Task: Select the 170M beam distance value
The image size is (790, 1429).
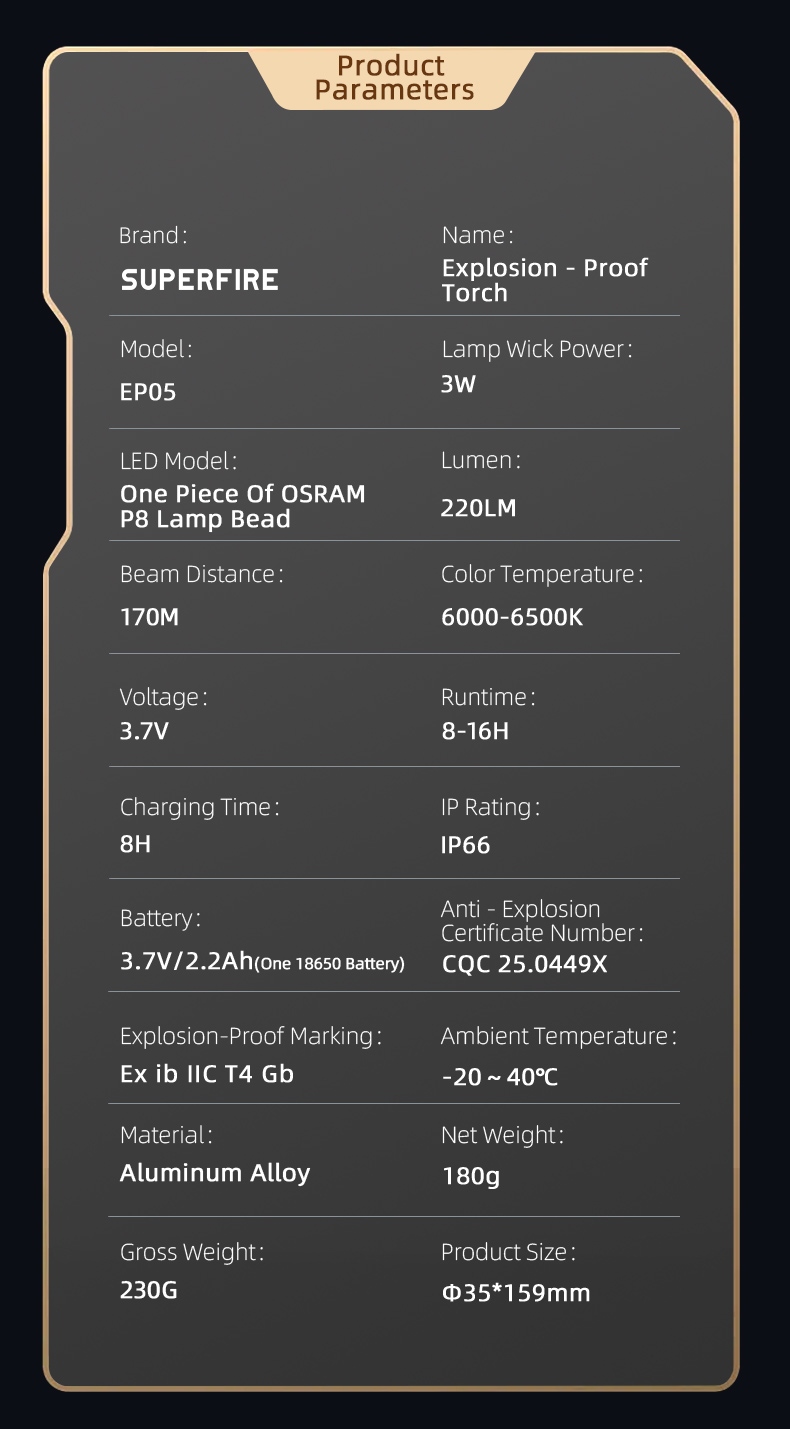Action: point(150,618)
